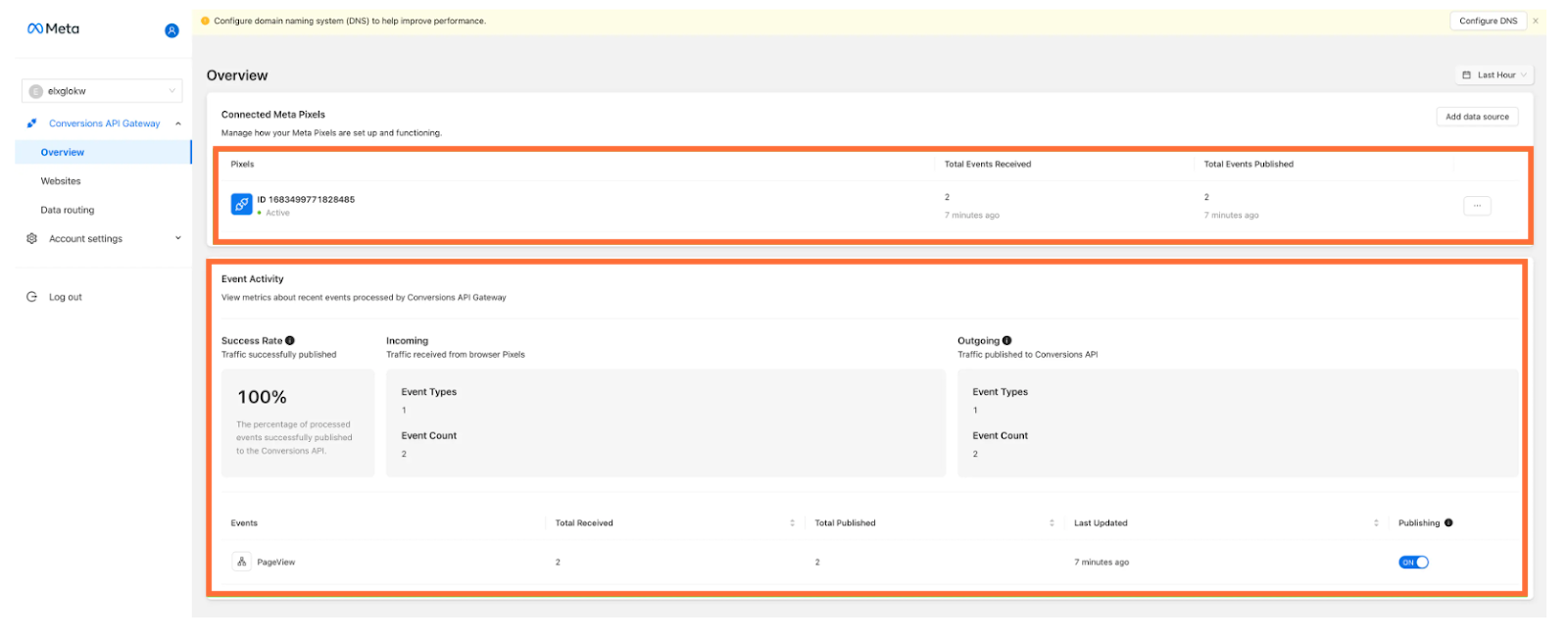The width and height of the screenshot is (1568, 640).
Task: Open the Account settings label in sidebar
Action: [x=86, y=239]
